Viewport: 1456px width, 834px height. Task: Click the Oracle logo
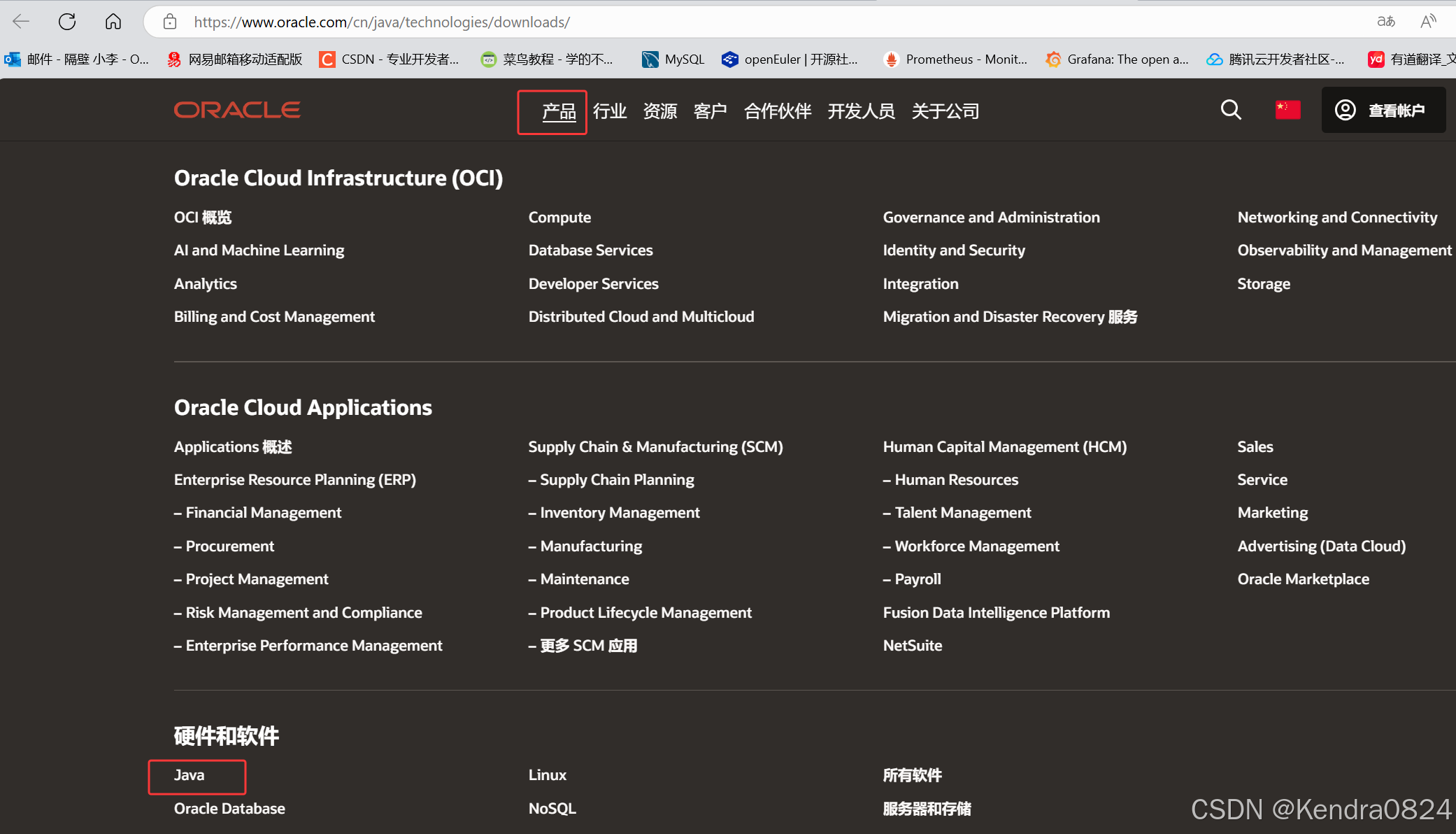[237, 110]
